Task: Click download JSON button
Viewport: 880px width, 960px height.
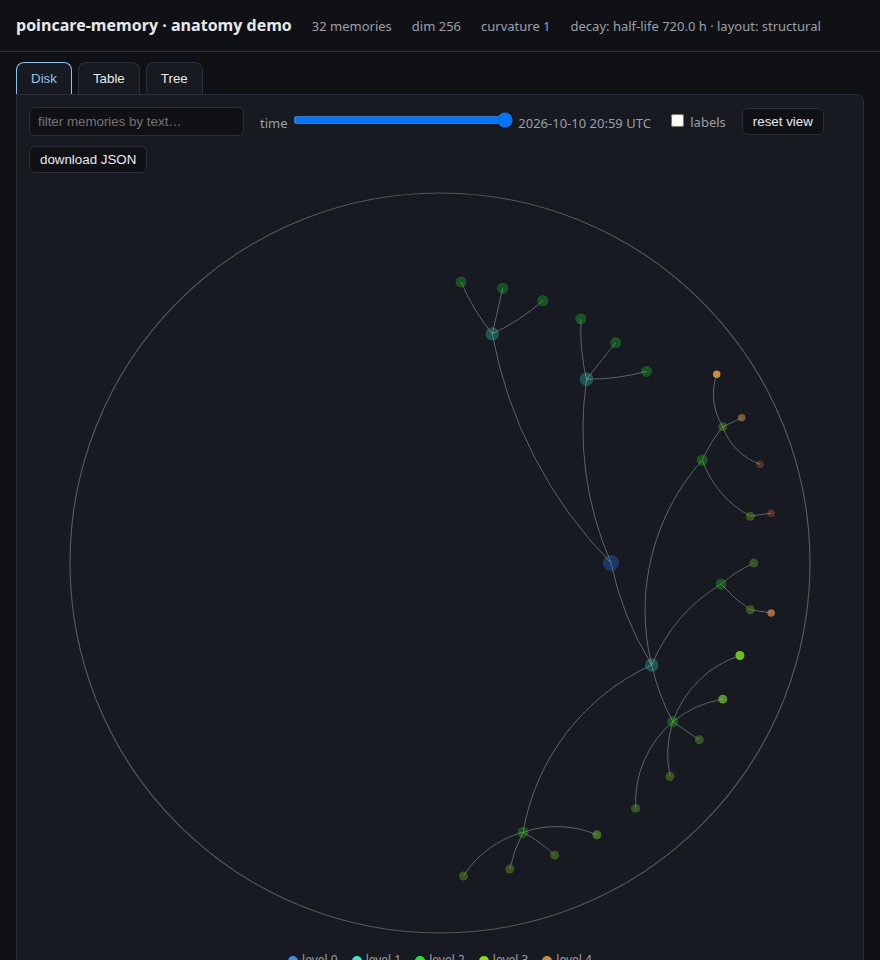Action: click(x=88, y=159)
